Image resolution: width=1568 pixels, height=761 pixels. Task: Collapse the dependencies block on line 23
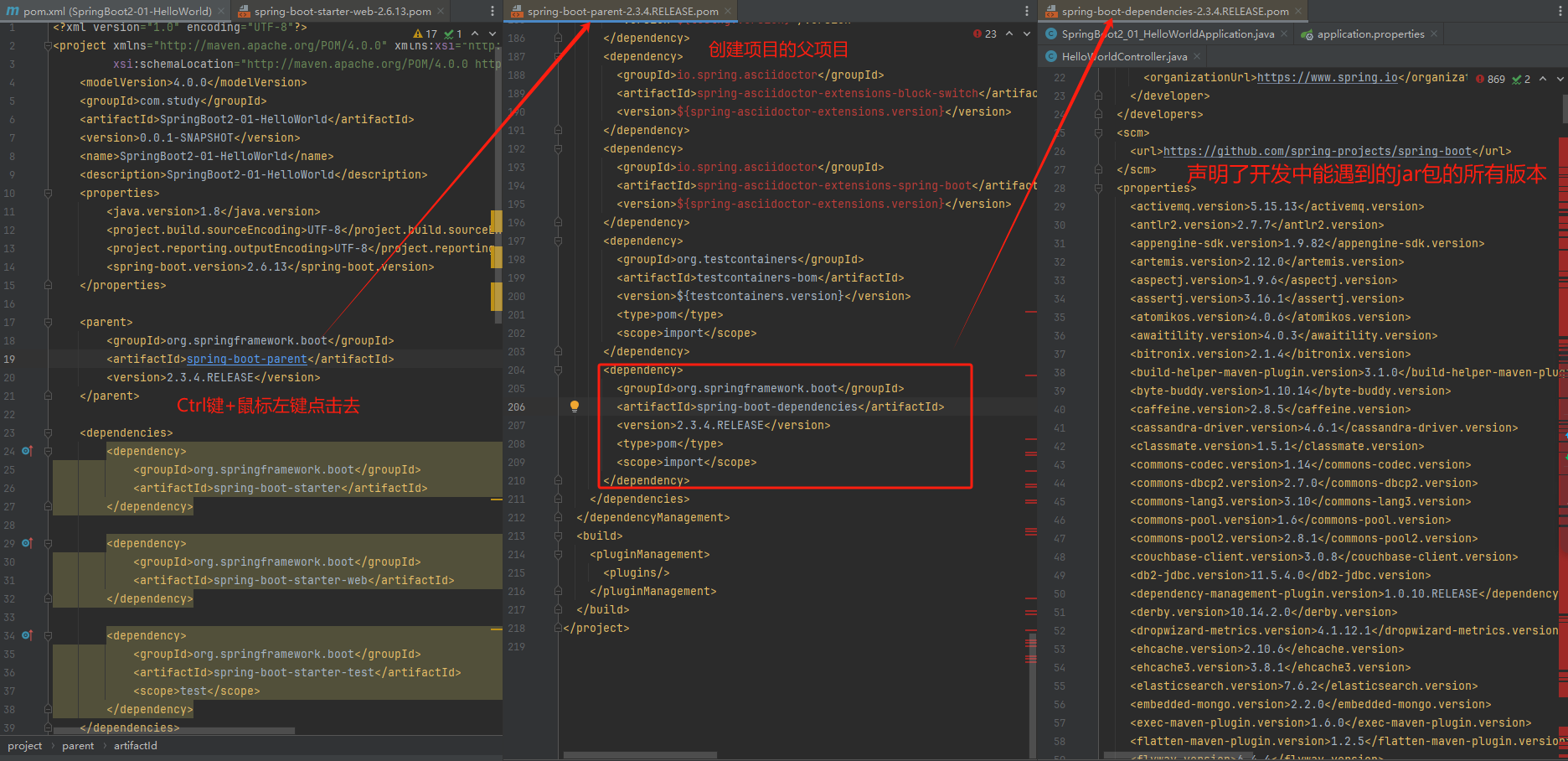48,432
